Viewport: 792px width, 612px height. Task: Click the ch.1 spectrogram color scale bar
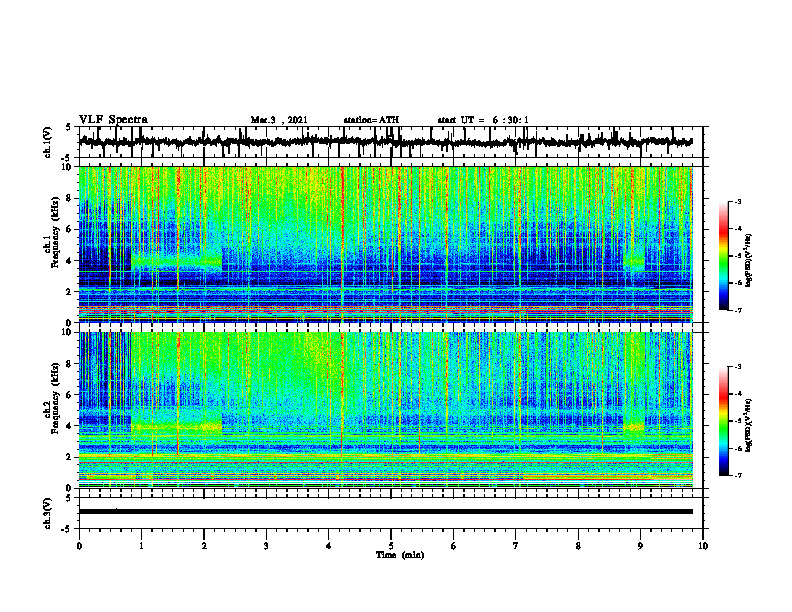724,256
